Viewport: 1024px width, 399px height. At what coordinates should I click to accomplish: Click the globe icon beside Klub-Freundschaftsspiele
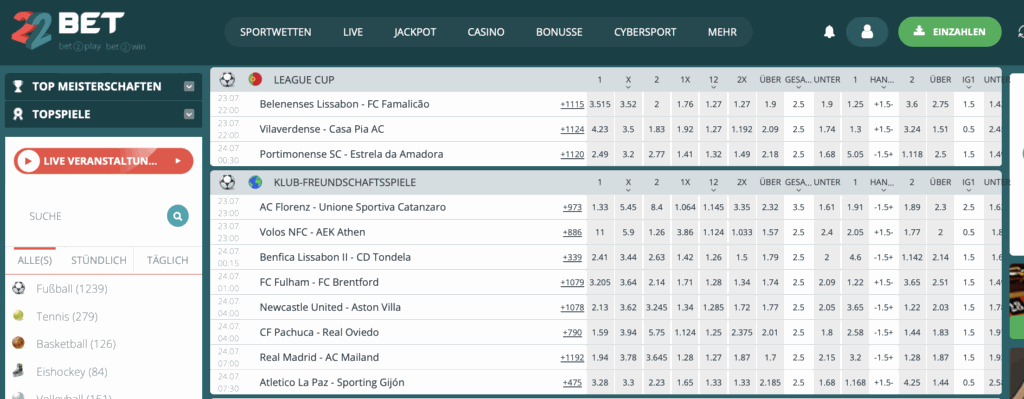pyautogui.click(x=255, y=182)
